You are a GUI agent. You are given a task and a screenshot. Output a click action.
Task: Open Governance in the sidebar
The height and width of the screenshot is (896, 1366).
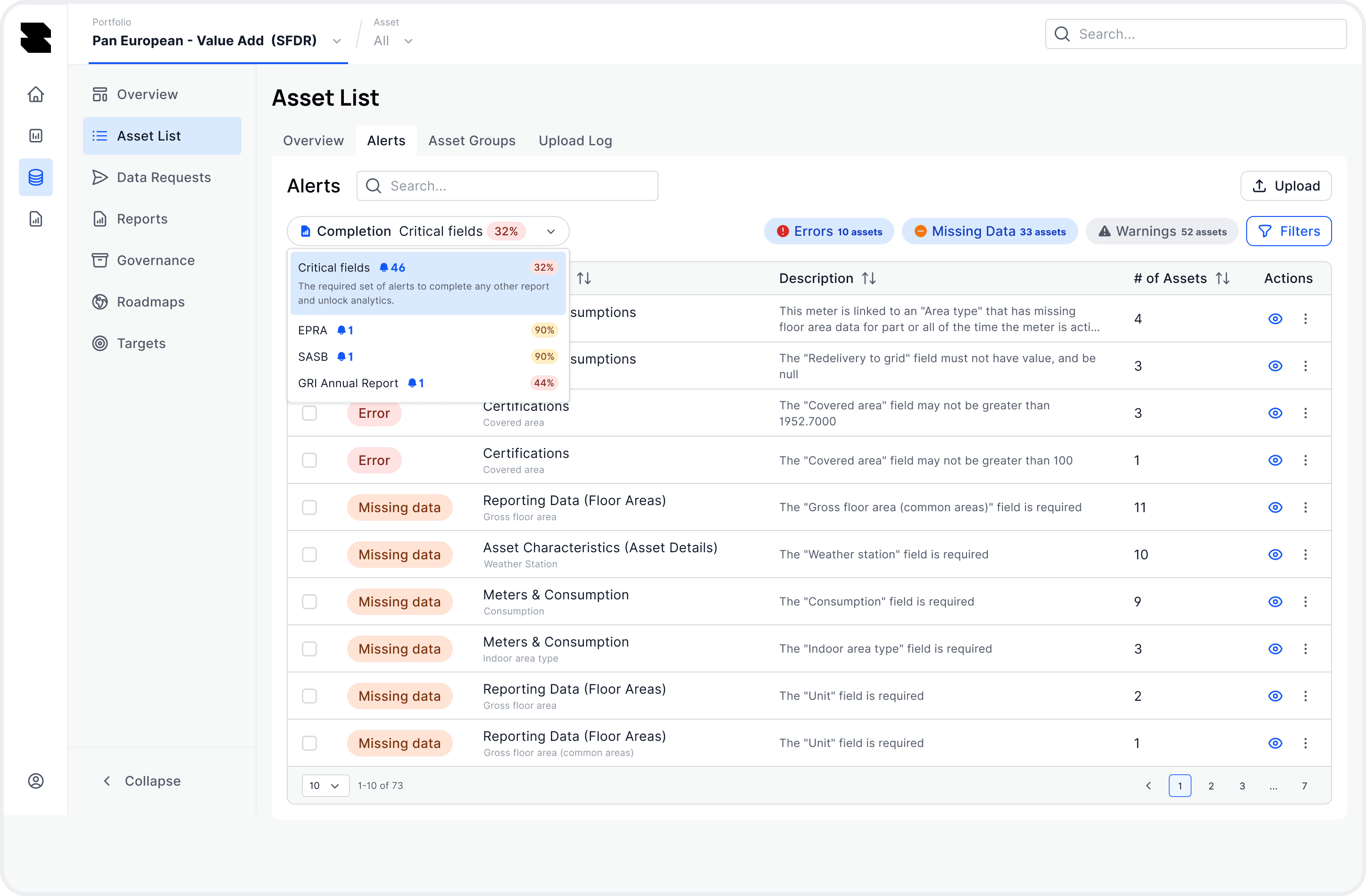(x=162, y=261)
